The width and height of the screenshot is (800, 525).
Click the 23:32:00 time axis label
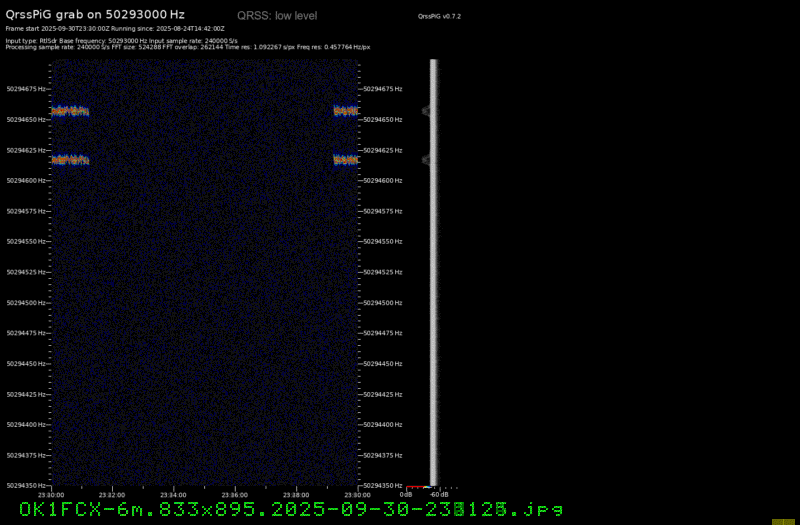point(112,495)
